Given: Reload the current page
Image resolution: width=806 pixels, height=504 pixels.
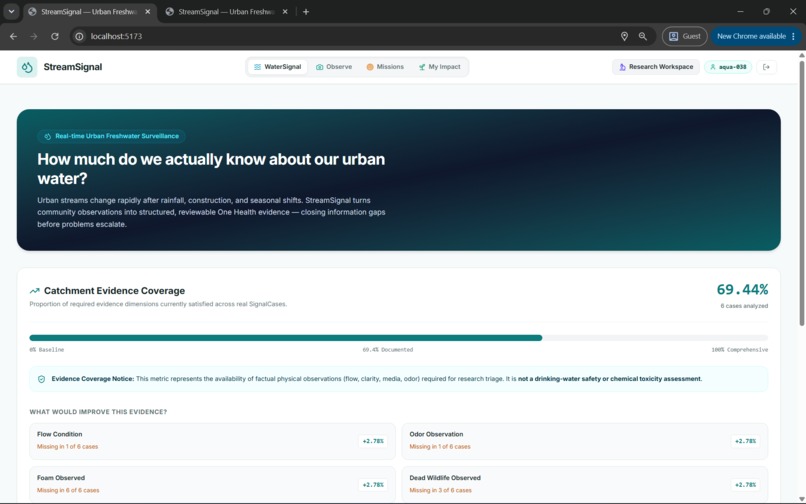Looking at the screenshot, I should (x=54, y=36).
